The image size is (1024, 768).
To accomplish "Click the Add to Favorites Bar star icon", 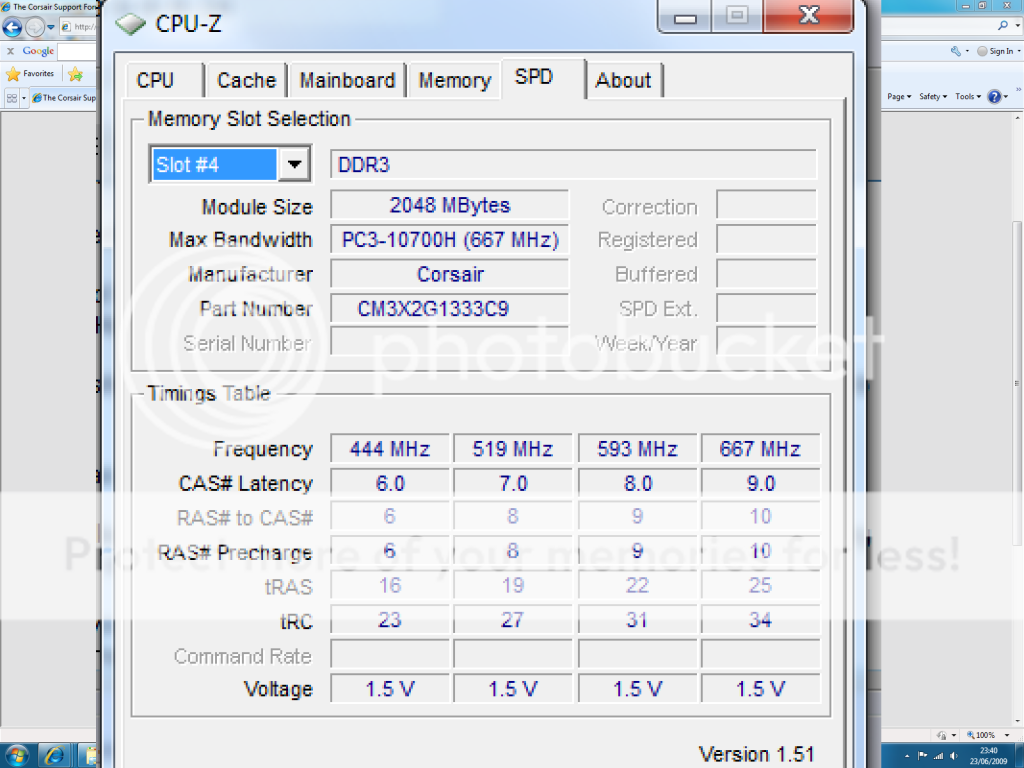I will point(75,74).
